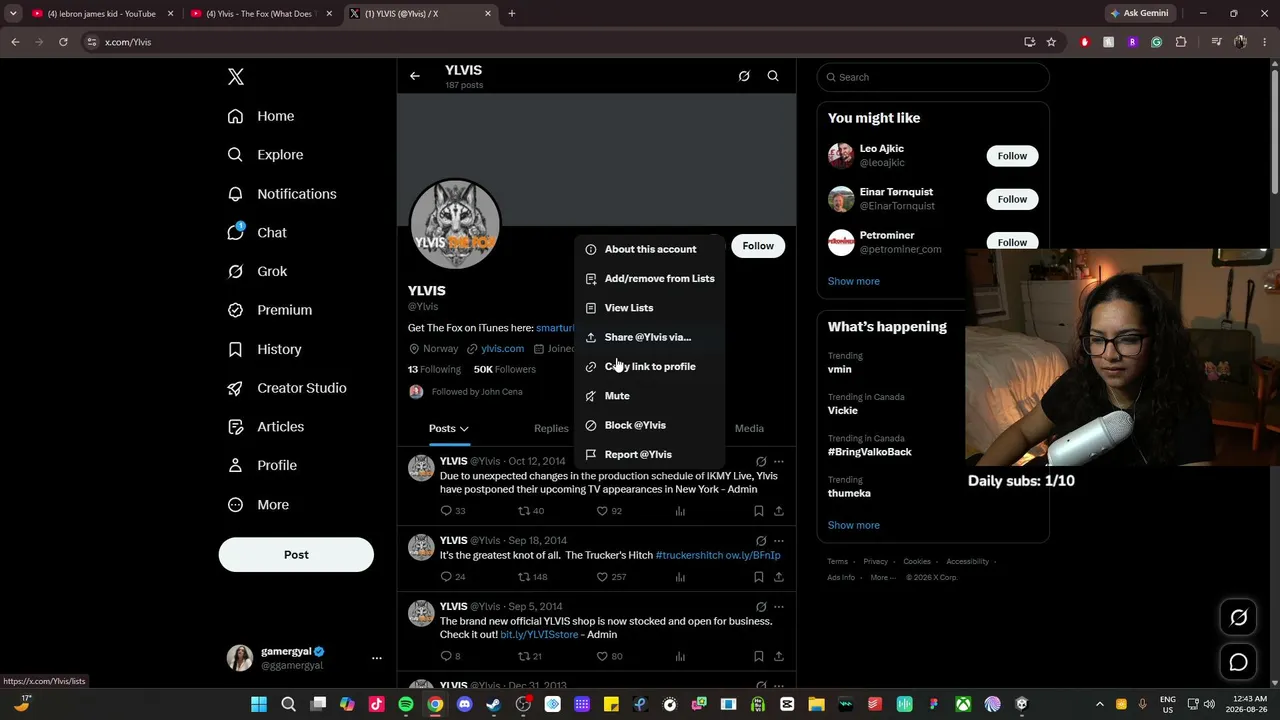1280x720 pixels.
Task: Share the Sep 18, 2014 post
Action: [779, 577]
